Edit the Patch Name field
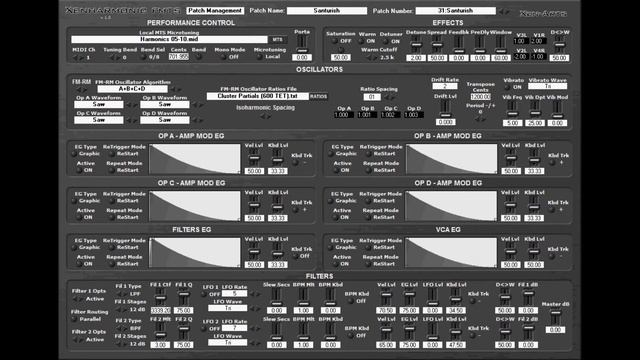The image size is (640, 360). tap(327, 11)
